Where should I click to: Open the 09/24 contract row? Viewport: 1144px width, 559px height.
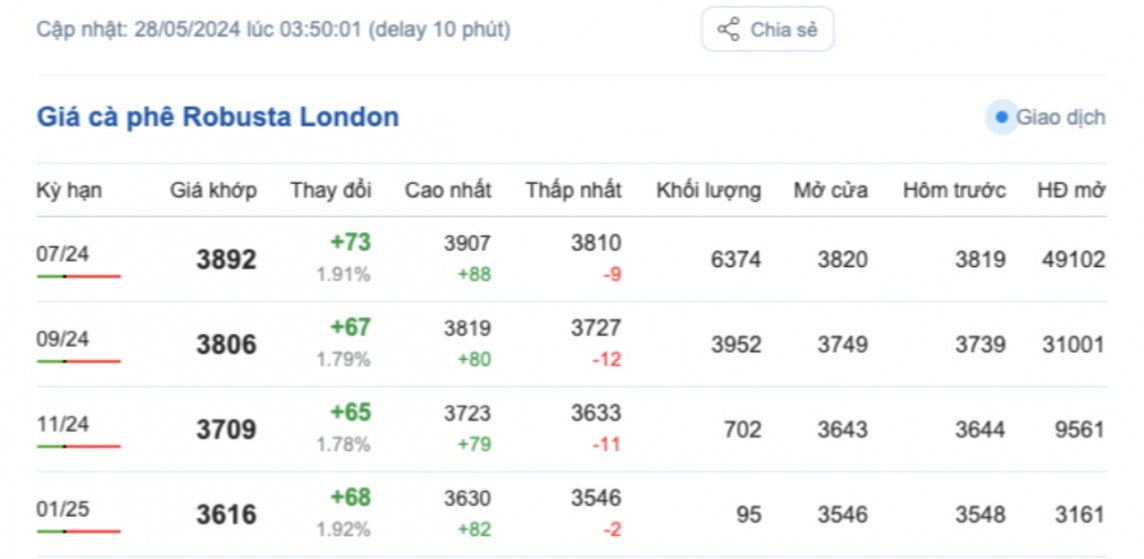(63, 339)
